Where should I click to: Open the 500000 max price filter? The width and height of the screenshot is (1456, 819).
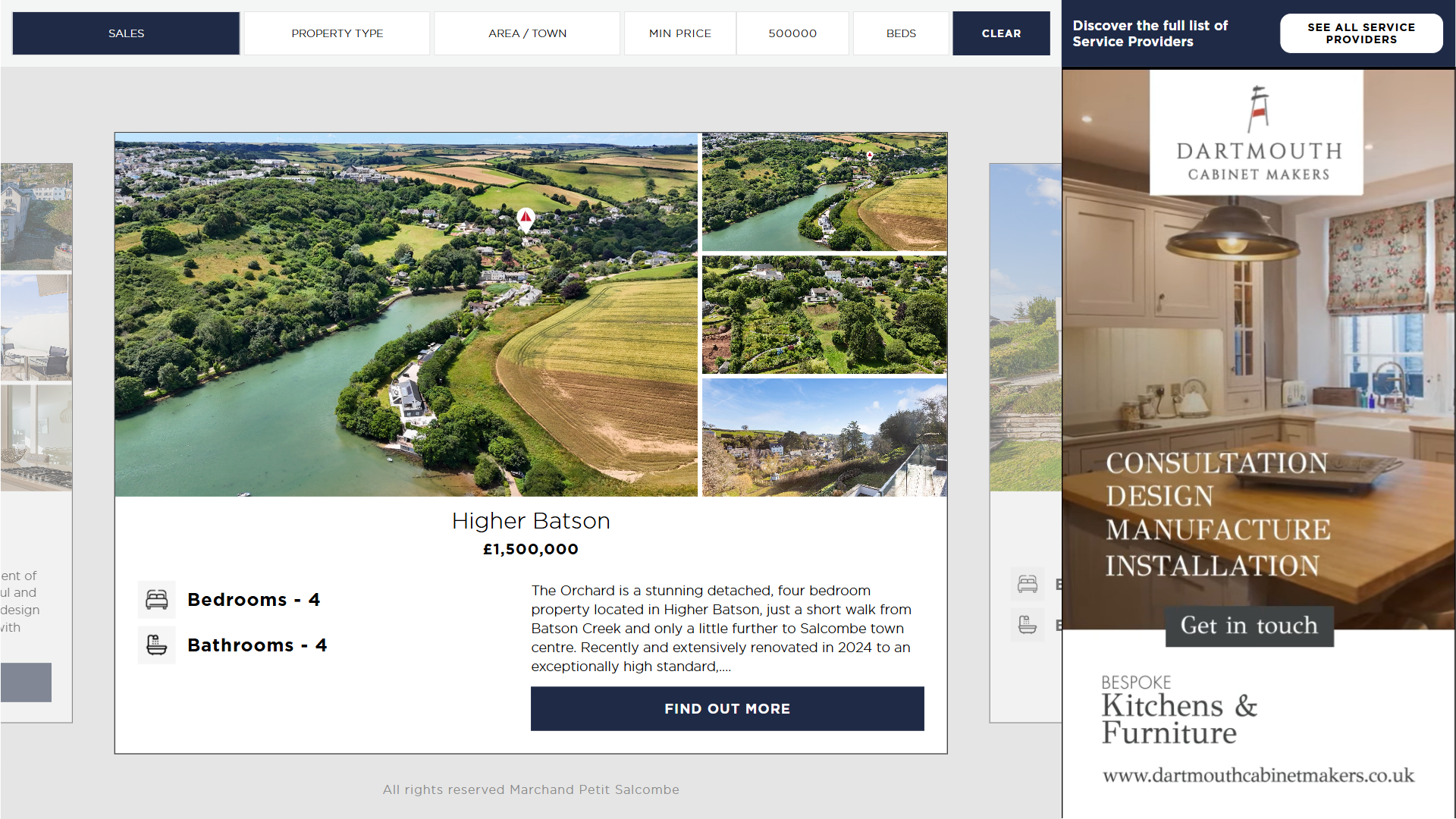click(x=792, y=33)
